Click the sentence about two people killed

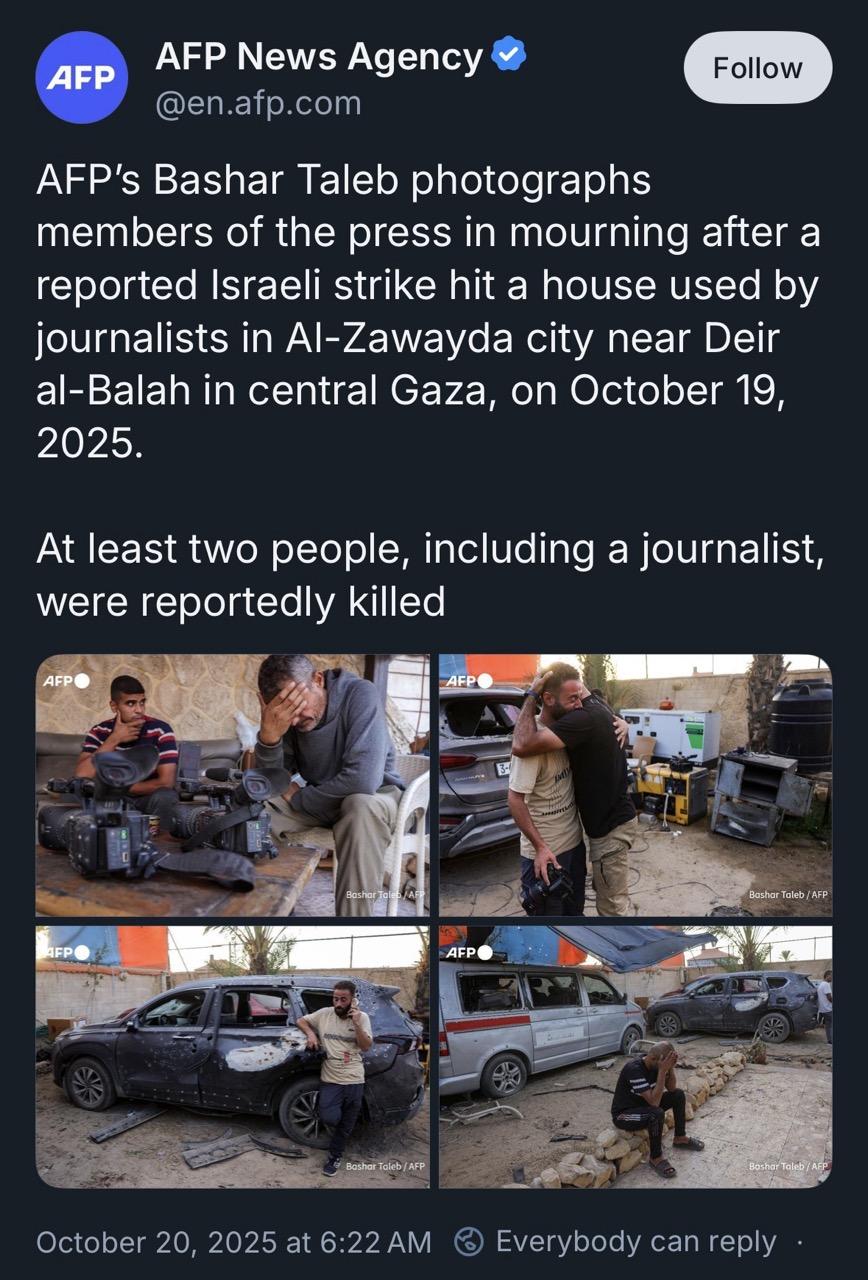coord(430,575)
